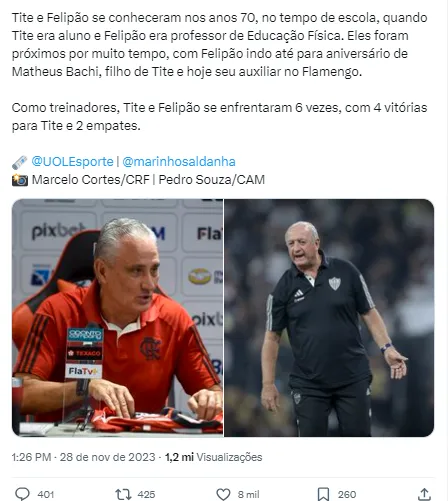Click the 260 bookmarks count
The height and width of the screenshot is (501, 448).
coord(347,494)
